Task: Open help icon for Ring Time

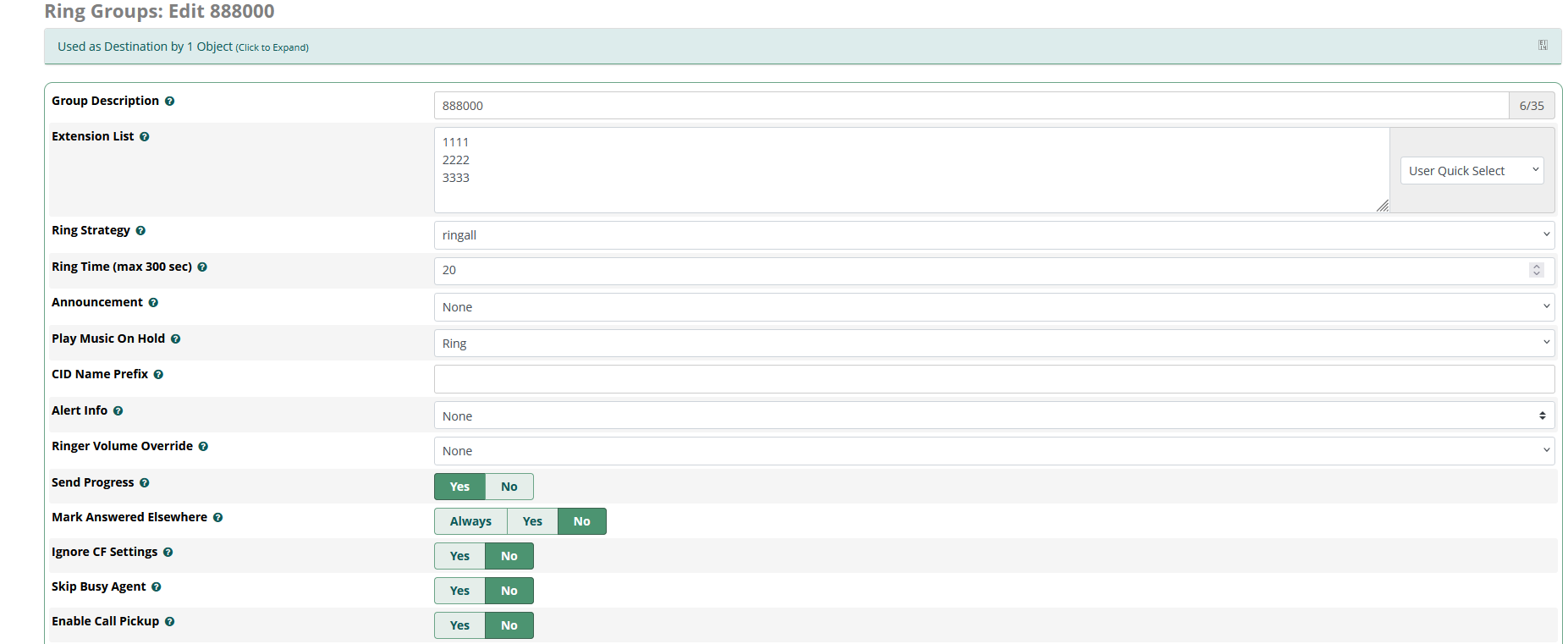Action: 202,267
